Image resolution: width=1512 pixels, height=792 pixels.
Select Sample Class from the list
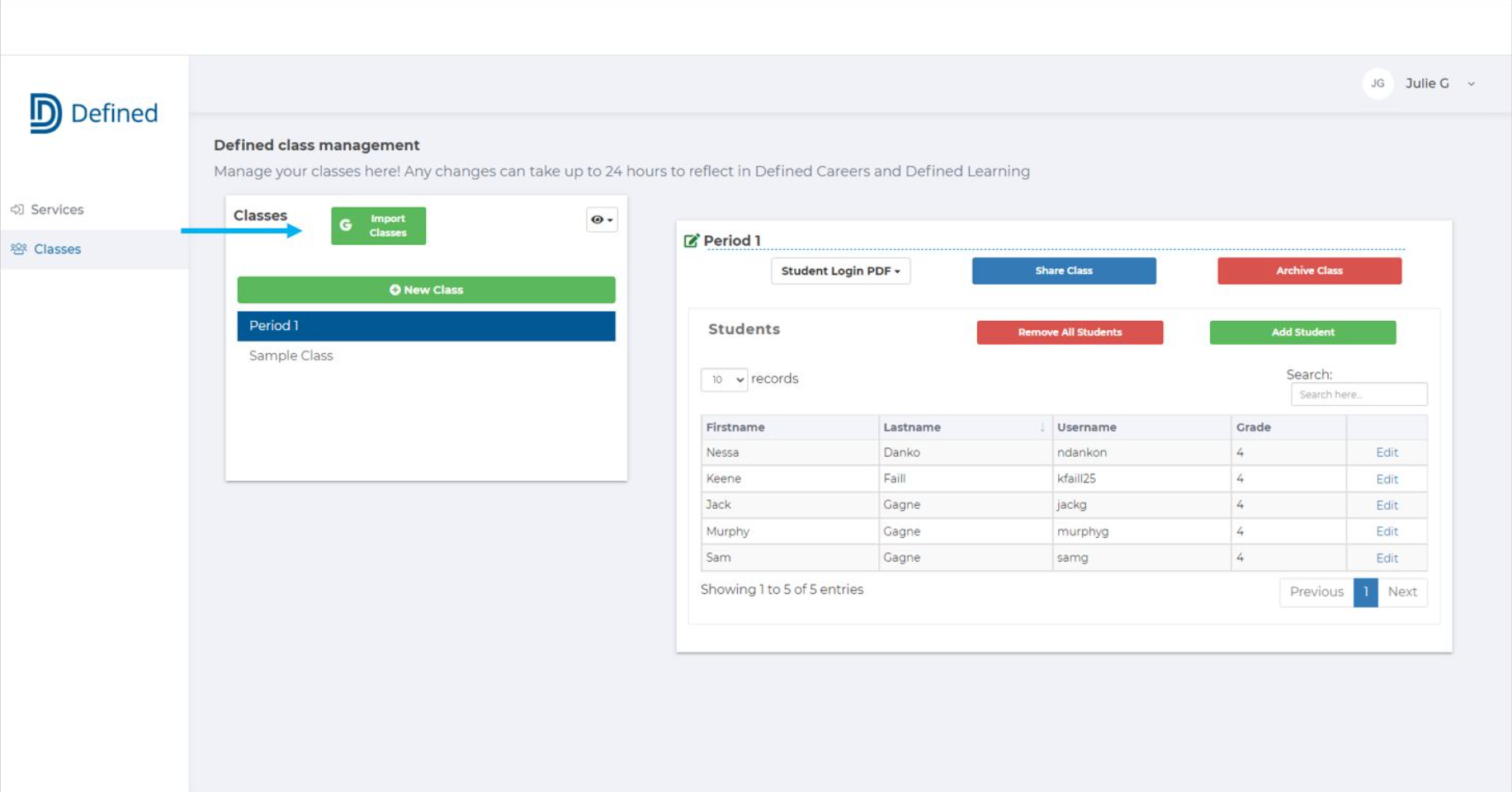426,356
